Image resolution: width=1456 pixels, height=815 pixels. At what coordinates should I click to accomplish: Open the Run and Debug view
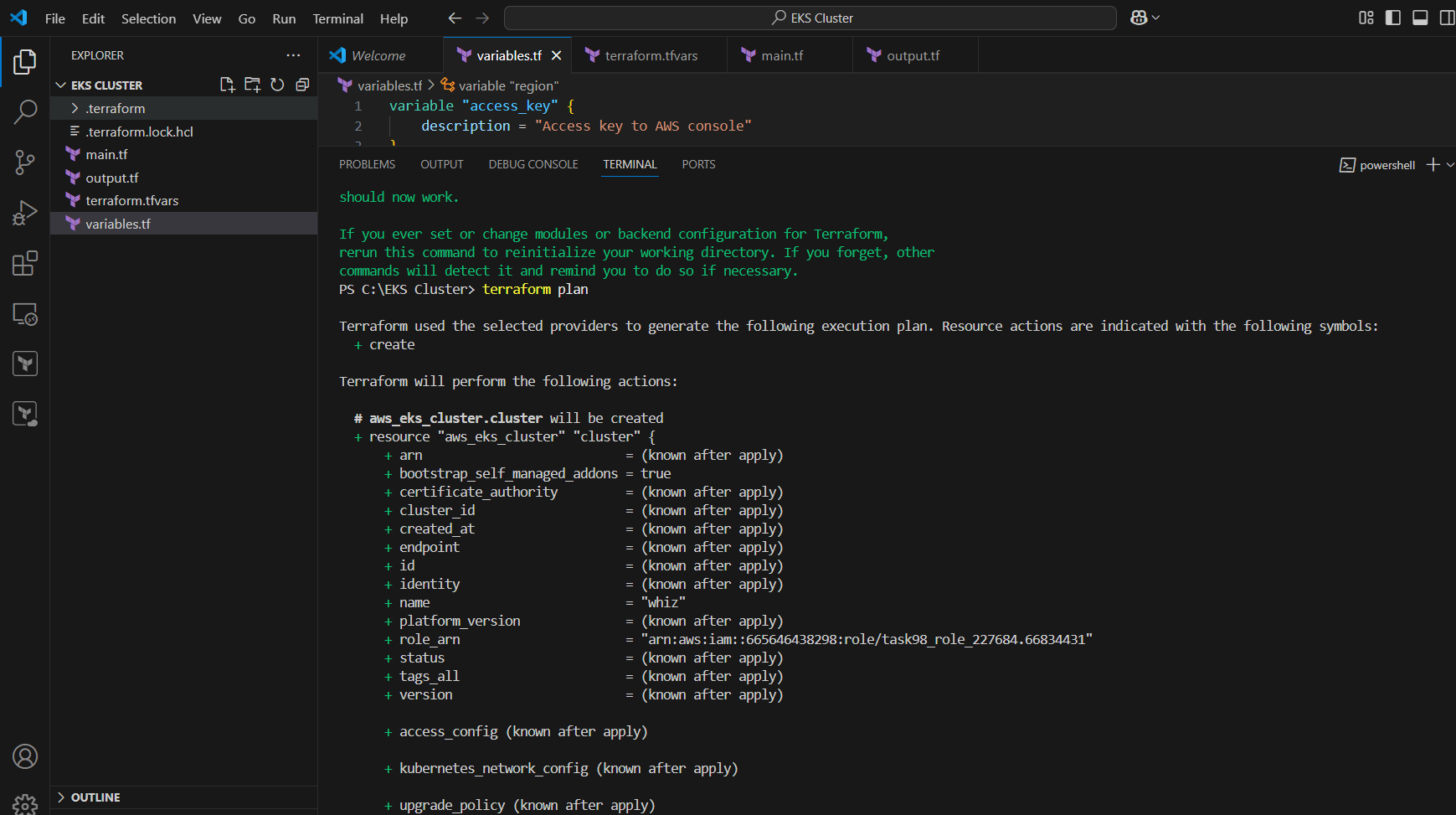[25, 213]
